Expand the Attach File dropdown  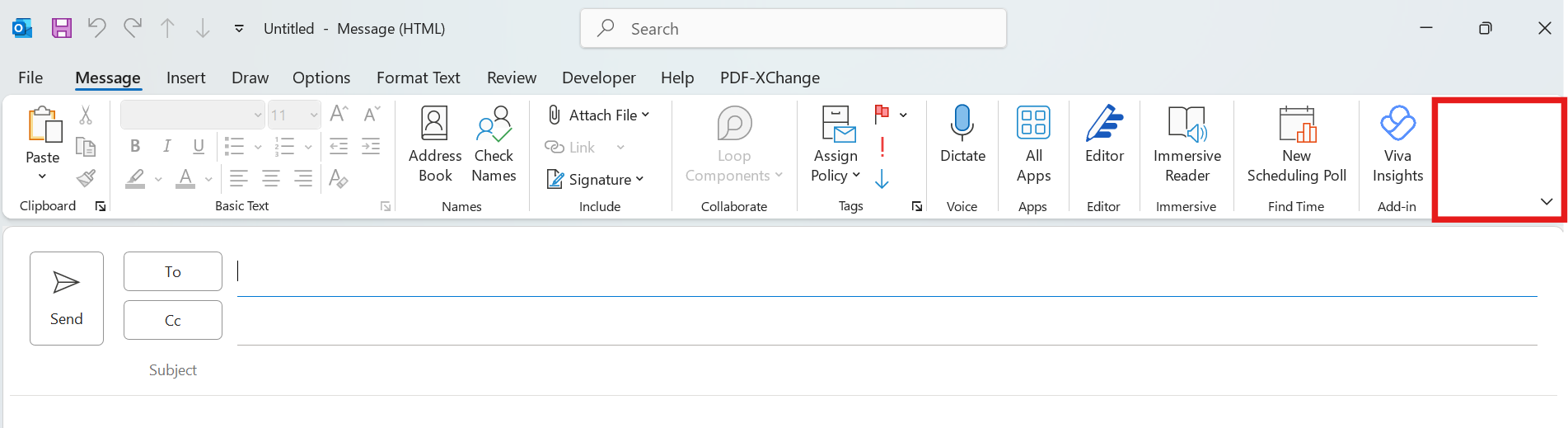(x=645, y=115)
